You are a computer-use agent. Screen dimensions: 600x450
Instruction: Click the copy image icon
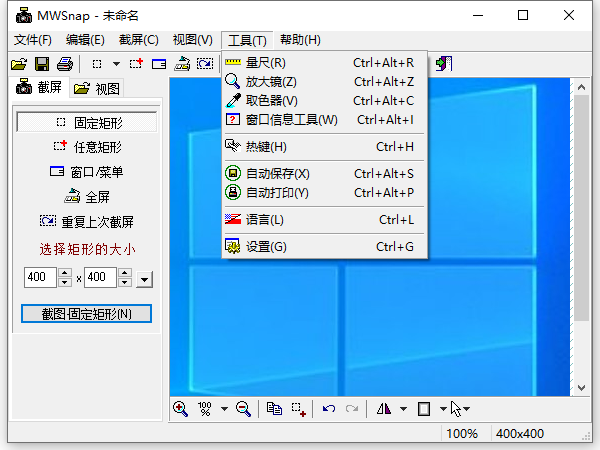point(274,409)
